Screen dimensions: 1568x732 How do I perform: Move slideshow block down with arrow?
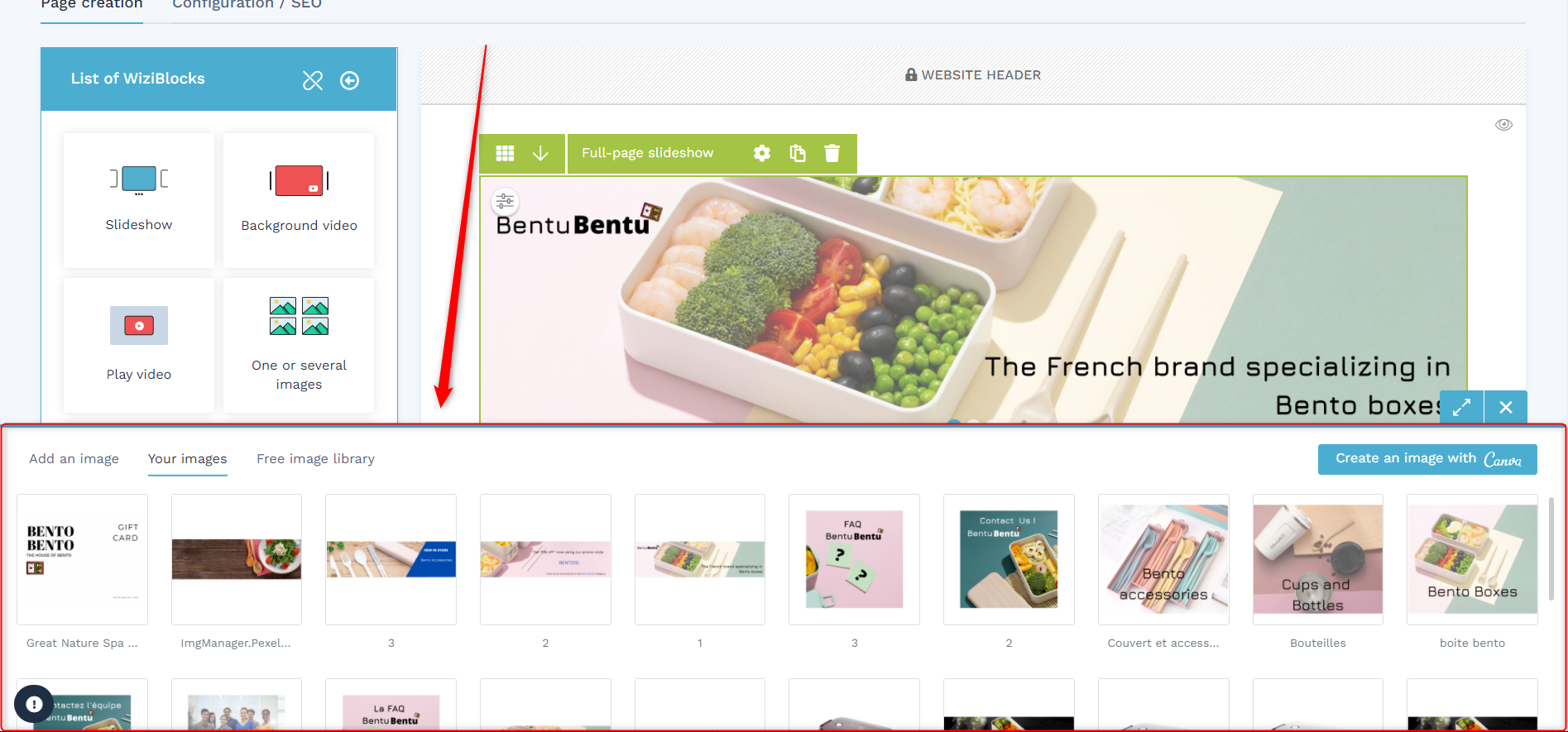click(540, 153)
